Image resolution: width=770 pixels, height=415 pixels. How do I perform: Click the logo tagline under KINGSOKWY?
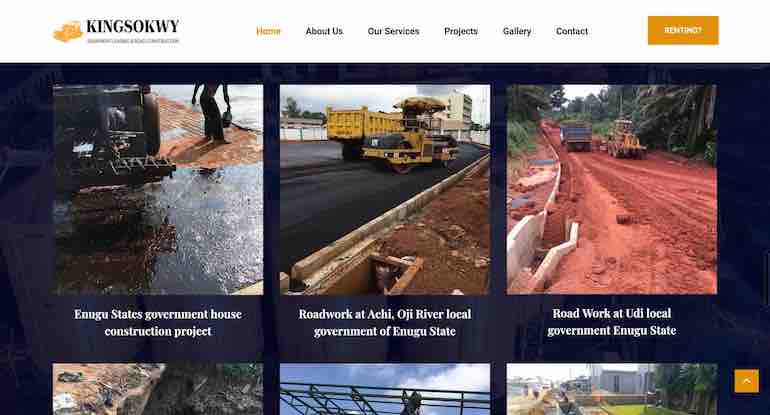coord(133,41)
